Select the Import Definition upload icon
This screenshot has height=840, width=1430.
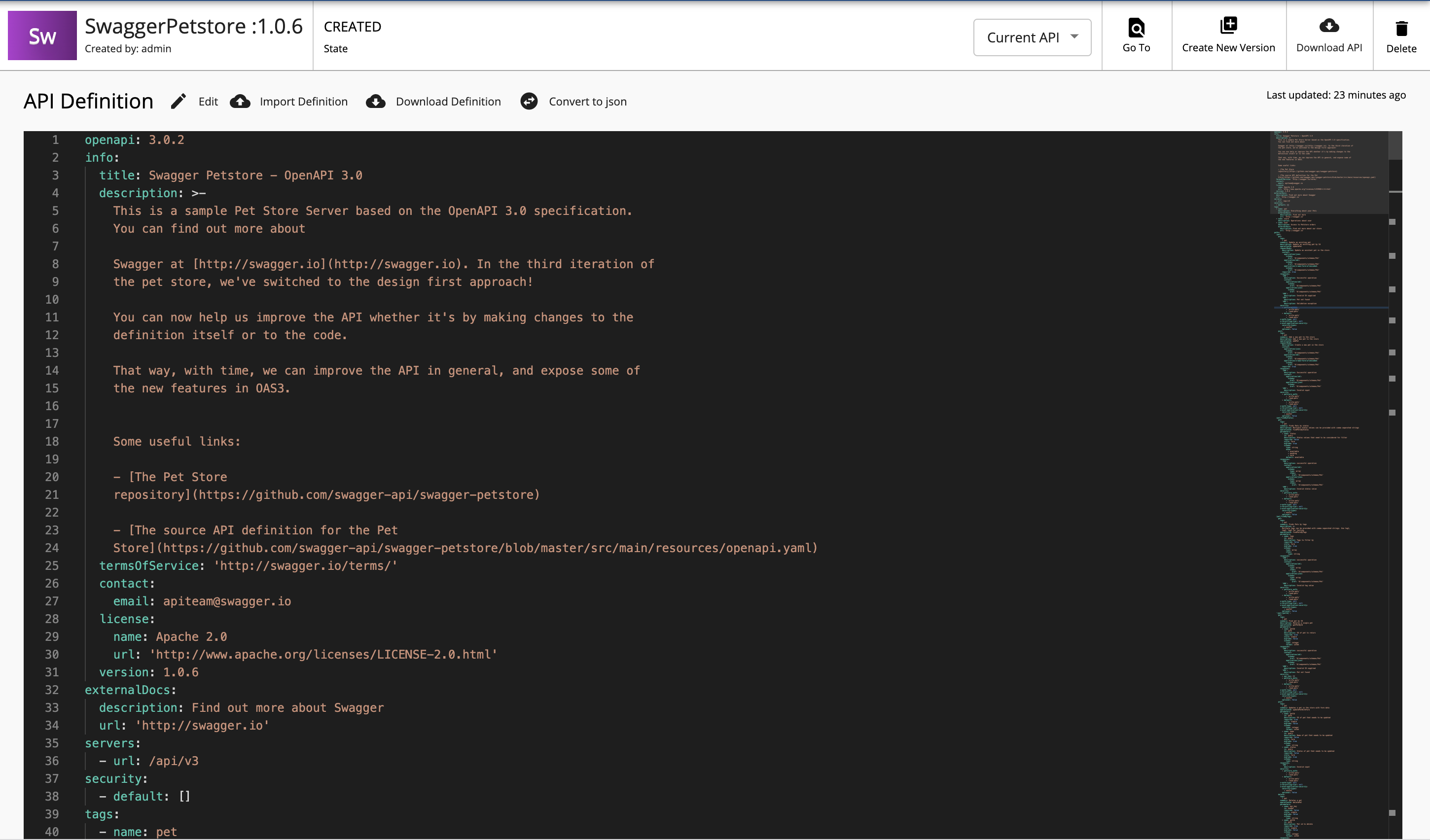point(240,102)
